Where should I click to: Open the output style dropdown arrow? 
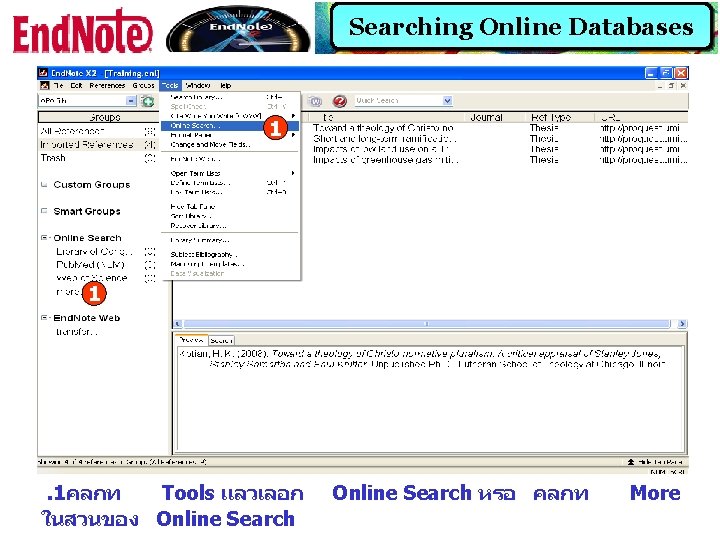coord(131,101)
